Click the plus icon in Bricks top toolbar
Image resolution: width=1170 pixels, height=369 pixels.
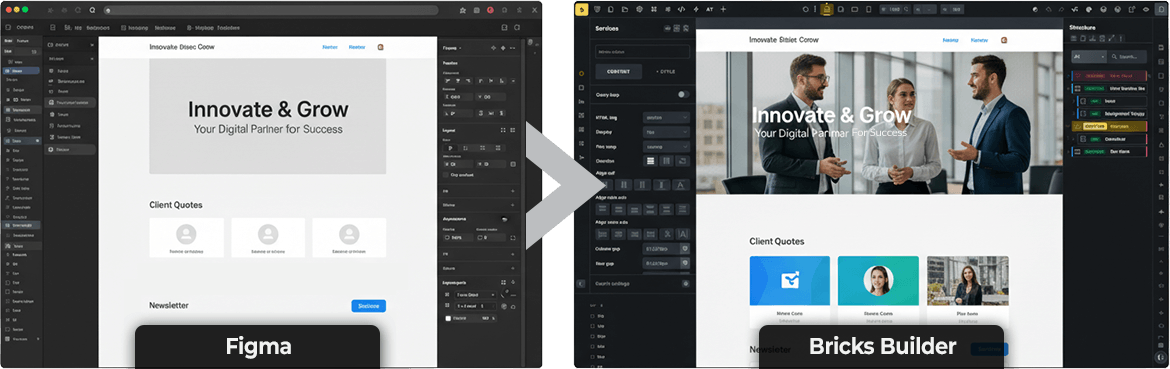(723, 10)
